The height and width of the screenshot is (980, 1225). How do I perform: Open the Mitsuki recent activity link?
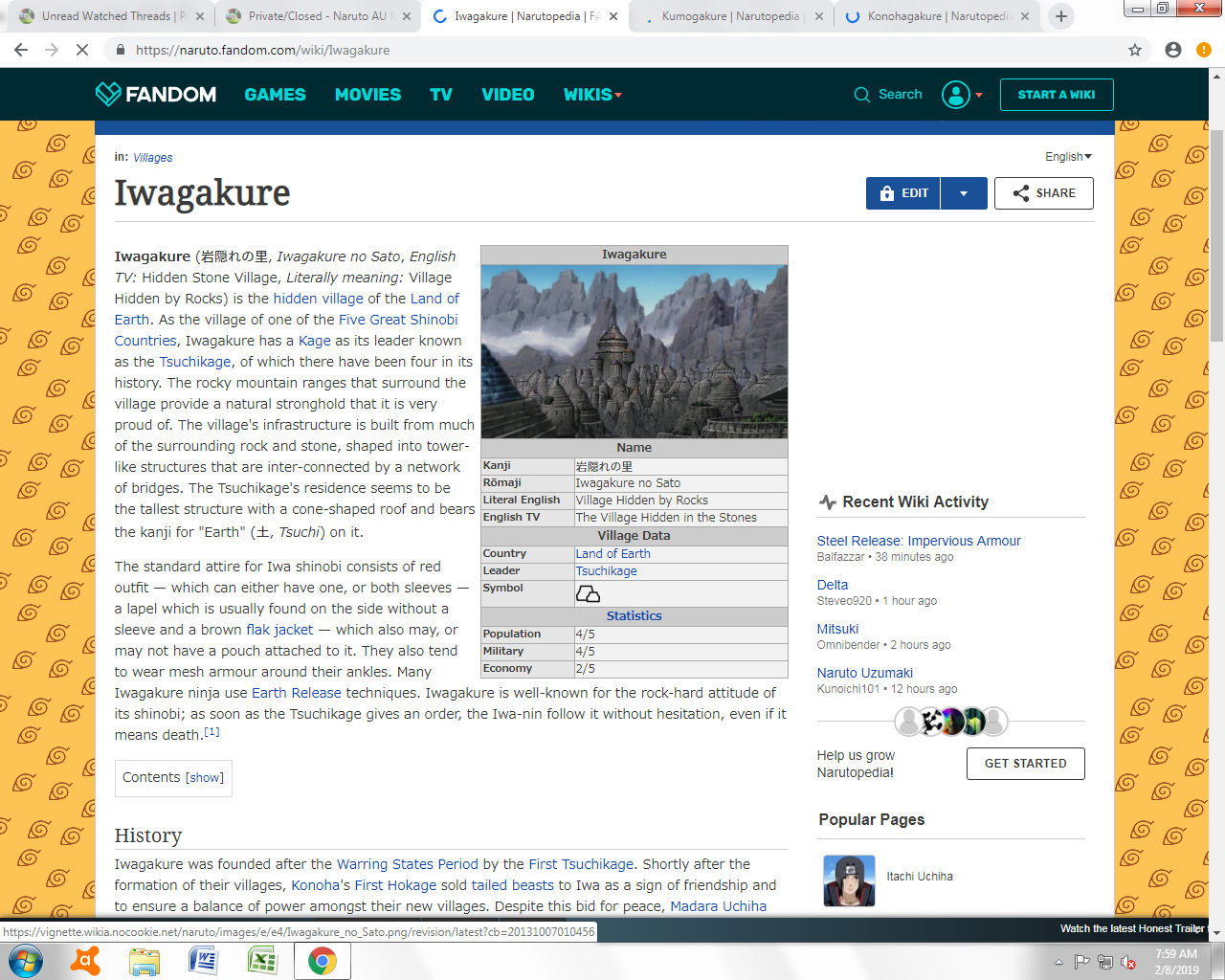(x=837, y=629)
